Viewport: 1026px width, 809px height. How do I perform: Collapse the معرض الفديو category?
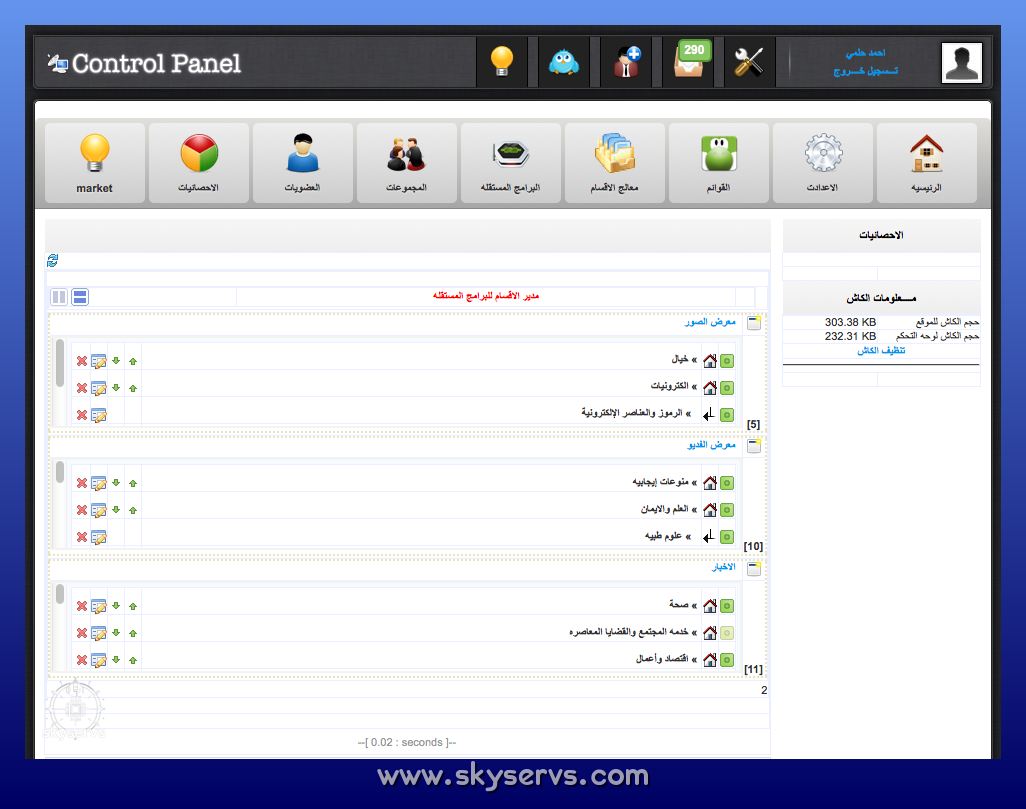click(754, 445)
